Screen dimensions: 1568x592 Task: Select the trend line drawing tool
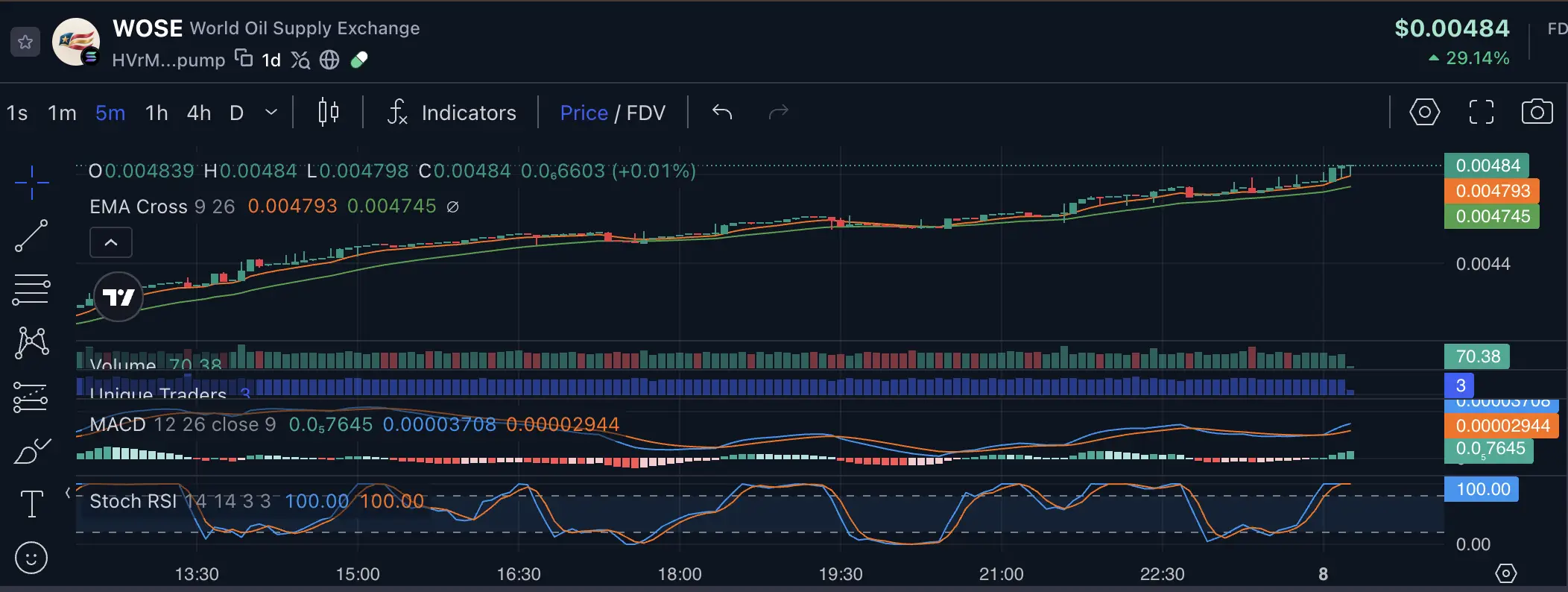[32, 236]
